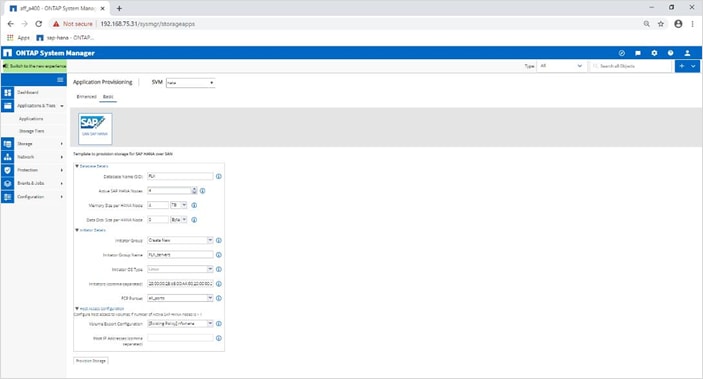Show info for Database Name (SID)
The image size is (703, 379).
[x=219, y=176]
